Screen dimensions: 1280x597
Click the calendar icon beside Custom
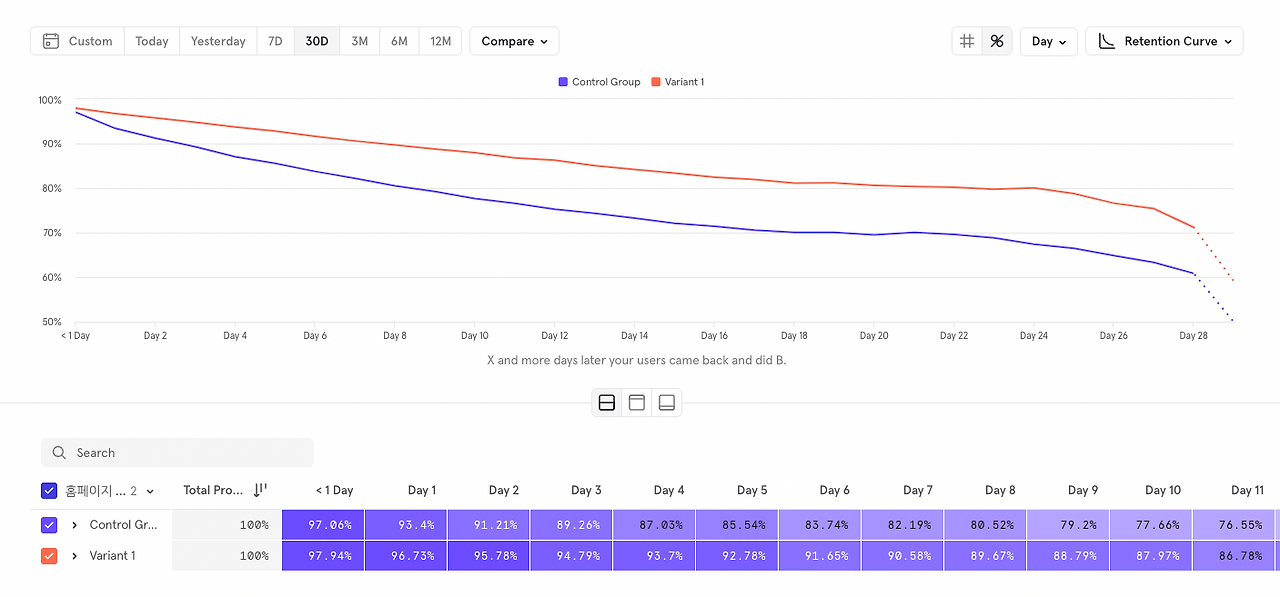coord(51,41)
